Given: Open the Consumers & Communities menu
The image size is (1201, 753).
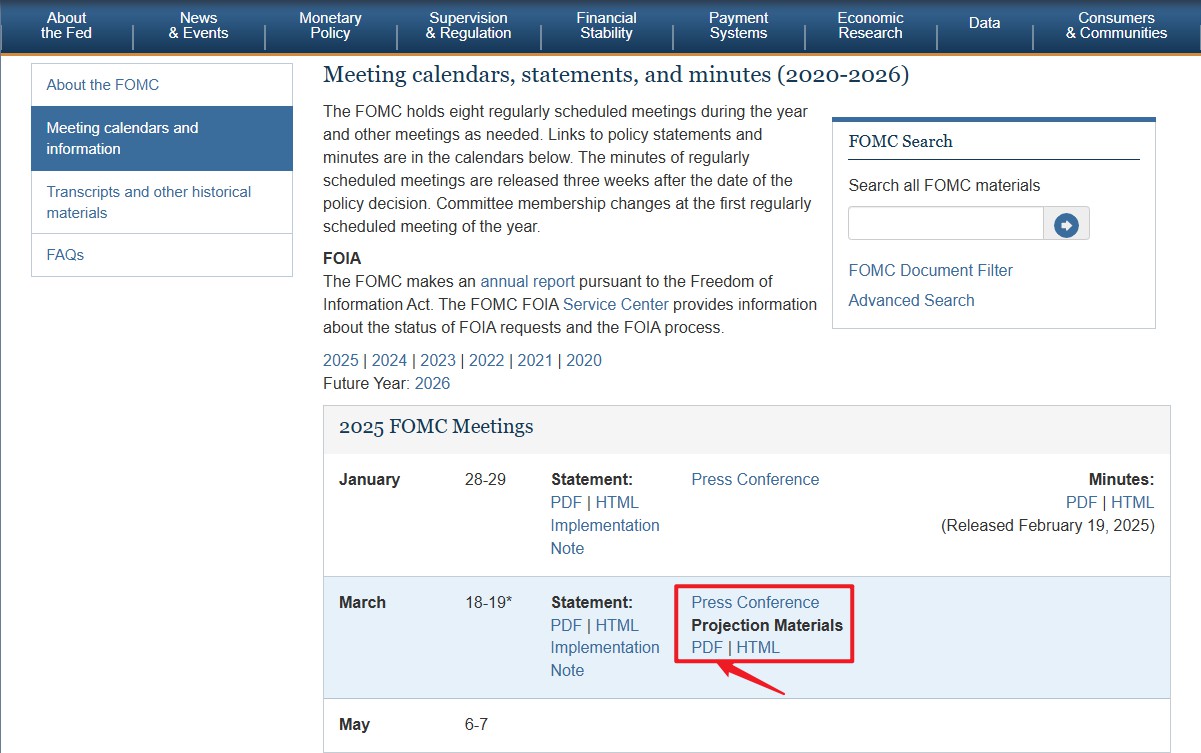Looking at the screenshot, I should click(x=1116, y=26).
